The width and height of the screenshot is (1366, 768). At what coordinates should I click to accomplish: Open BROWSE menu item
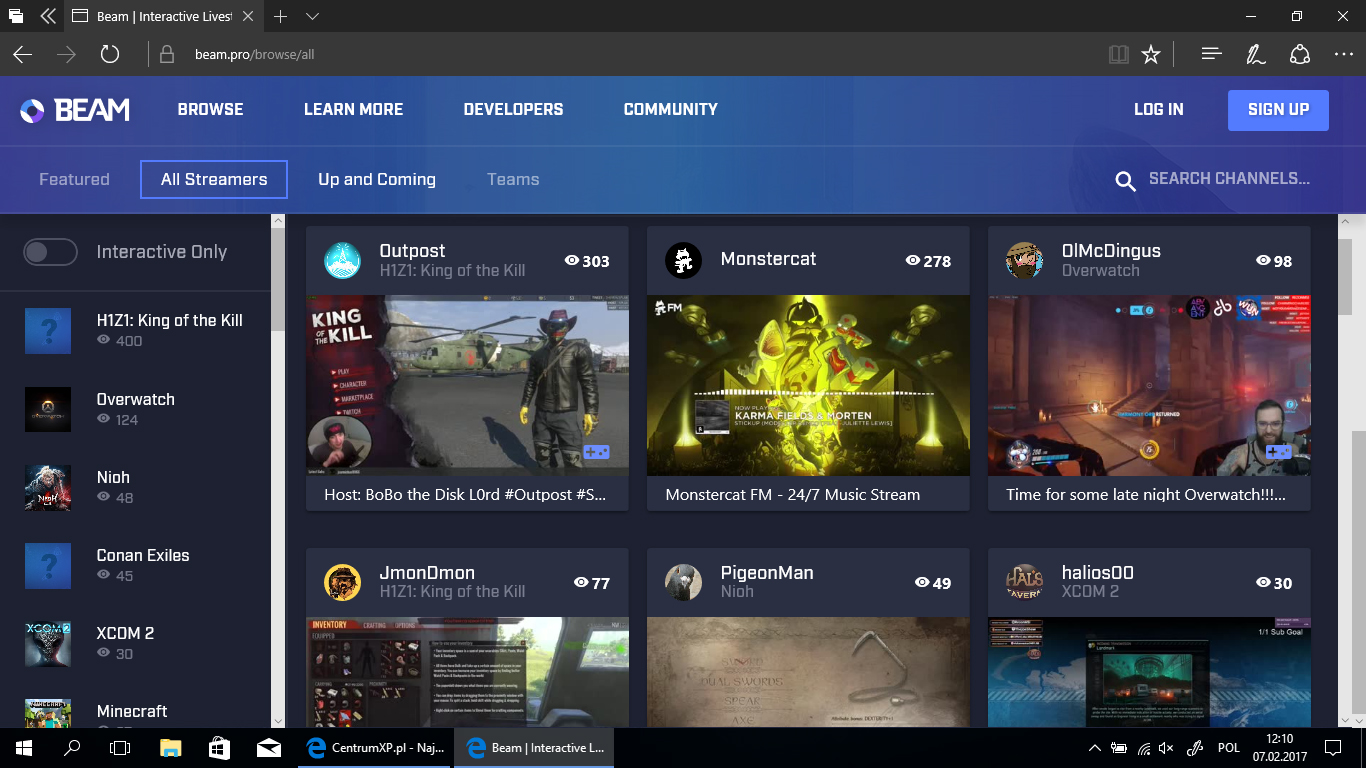click(210, 110)
